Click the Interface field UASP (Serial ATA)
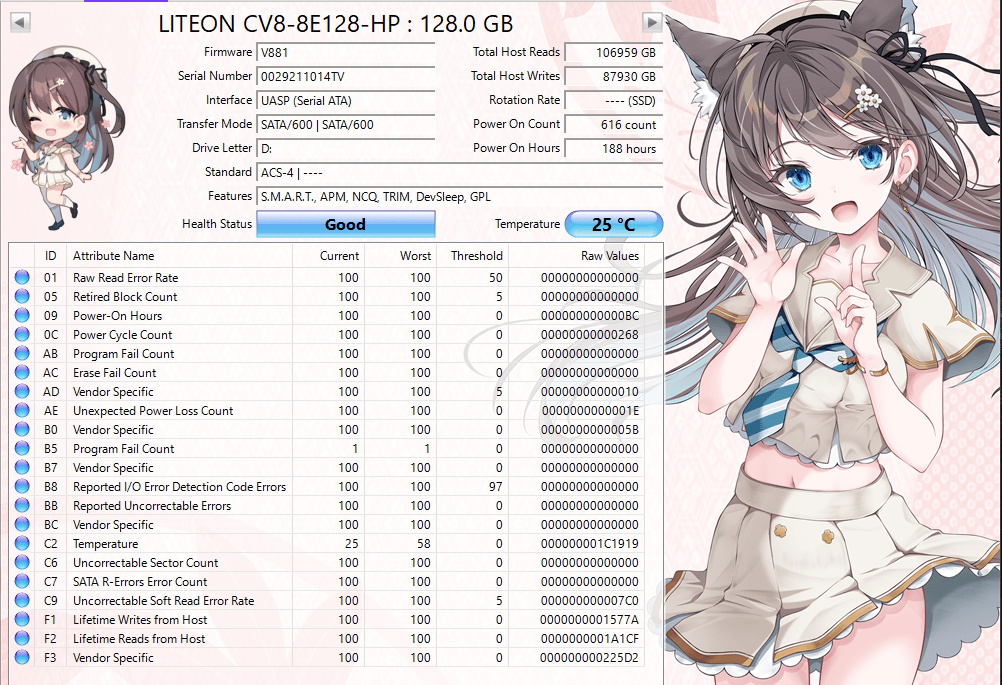This screenshot has width=1002, height=685. click(346, 100)
